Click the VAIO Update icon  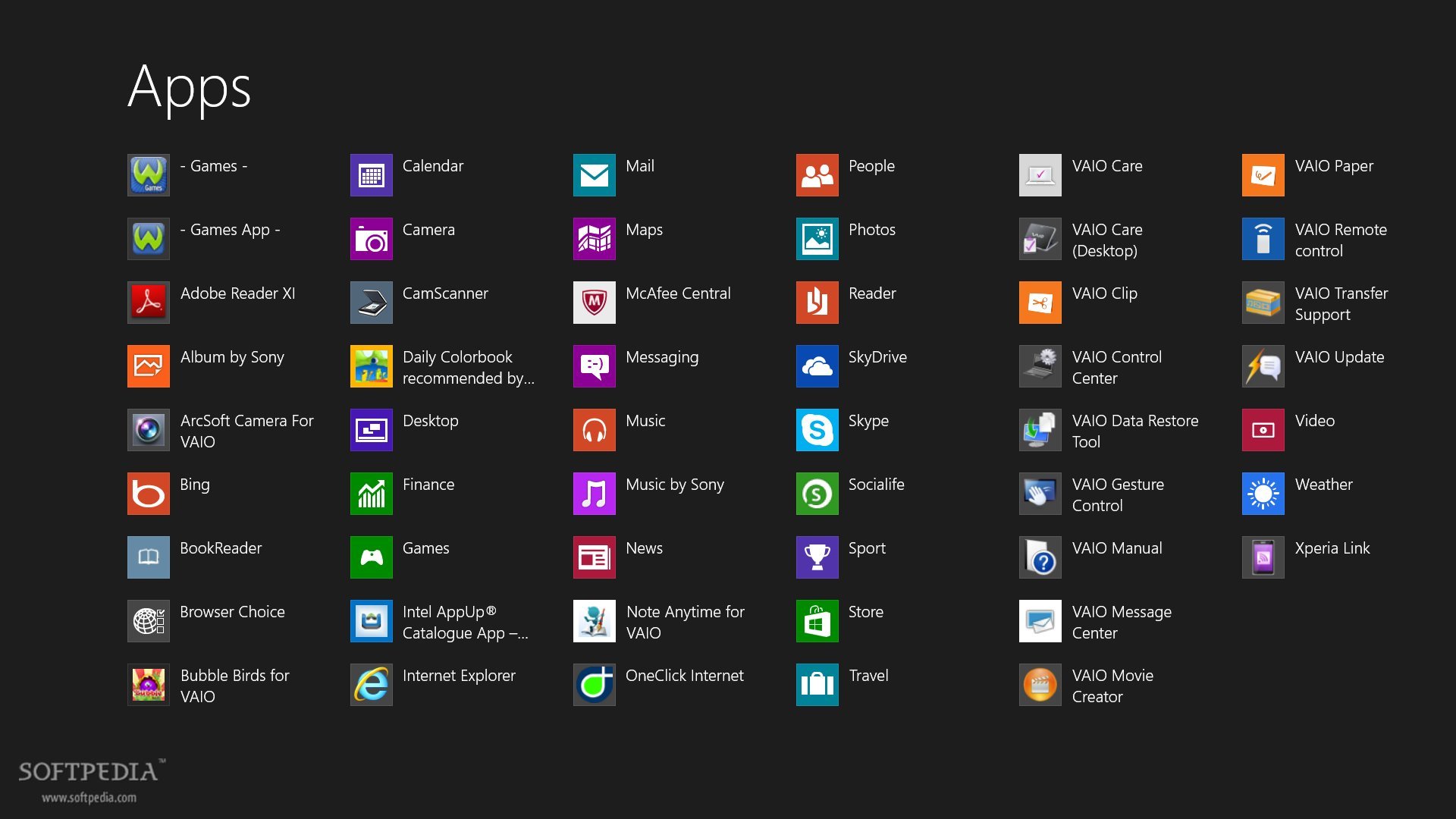pos(1263,366)
